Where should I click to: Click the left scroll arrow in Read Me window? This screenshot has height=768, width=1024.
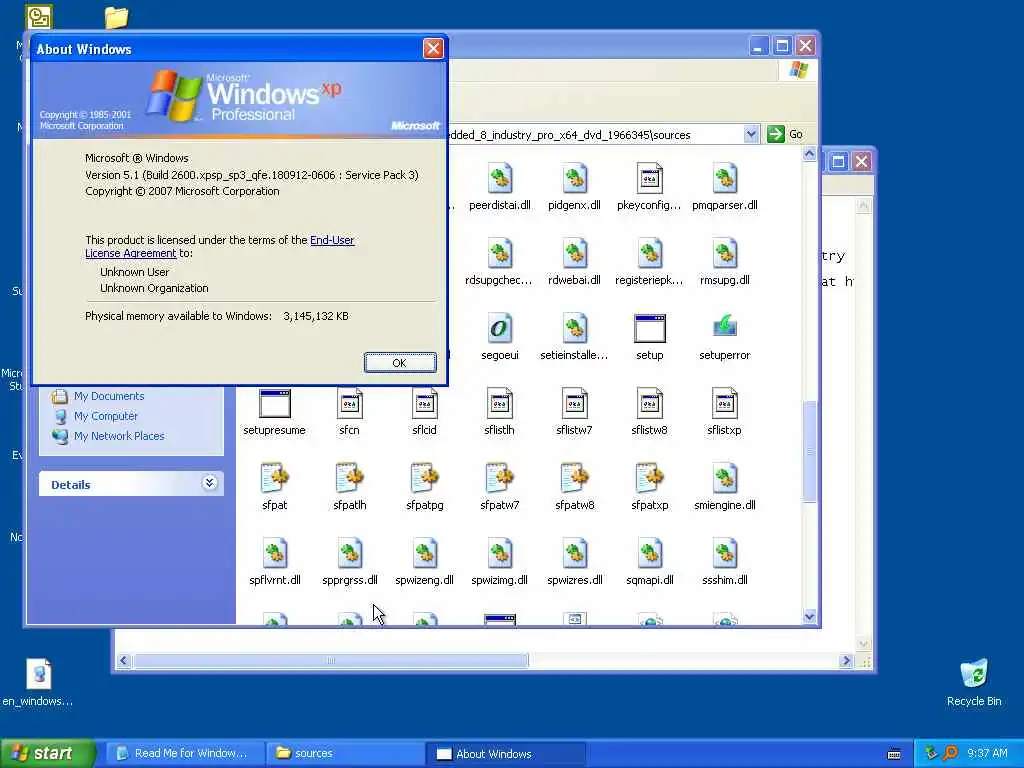click(123, 661)
